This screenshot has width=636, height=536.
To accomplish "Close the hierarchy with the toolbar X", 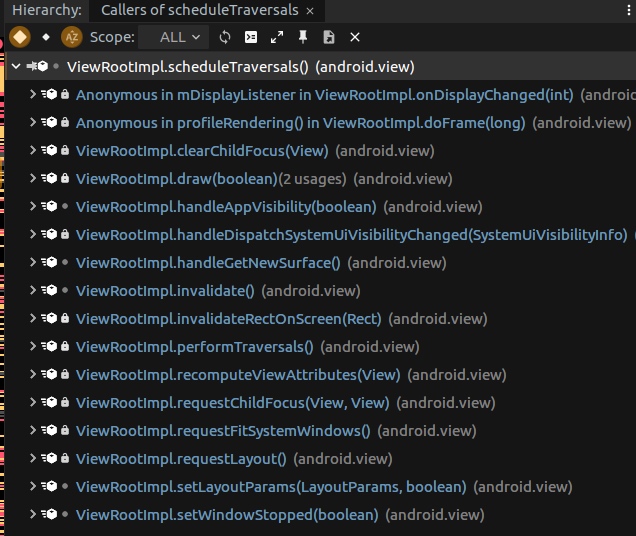I will click(355, 37).
